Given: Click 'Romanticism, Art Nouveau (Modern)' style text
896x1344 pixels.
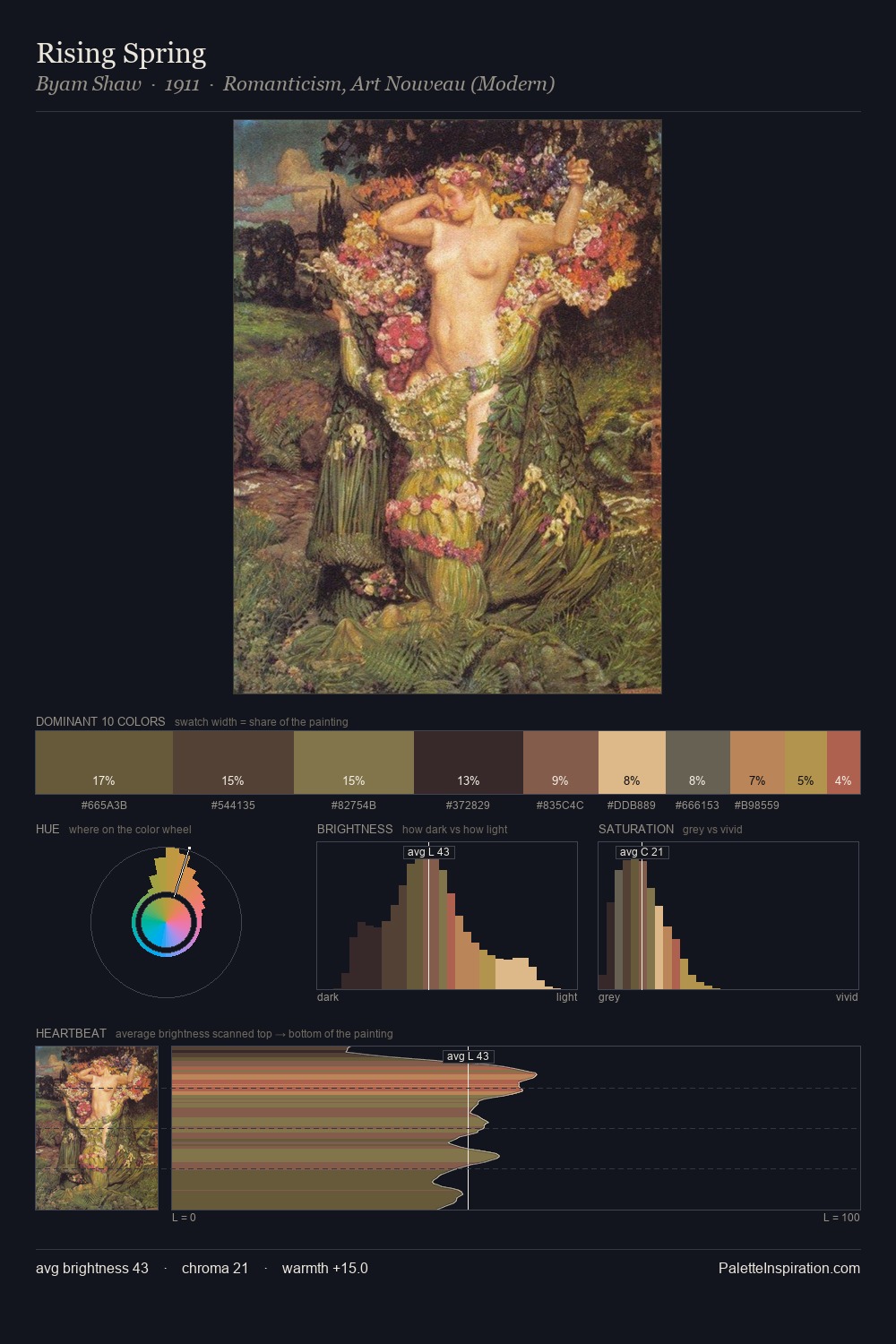Looking at the screenshot, I should pyautogui.click(x=389, y=84).
